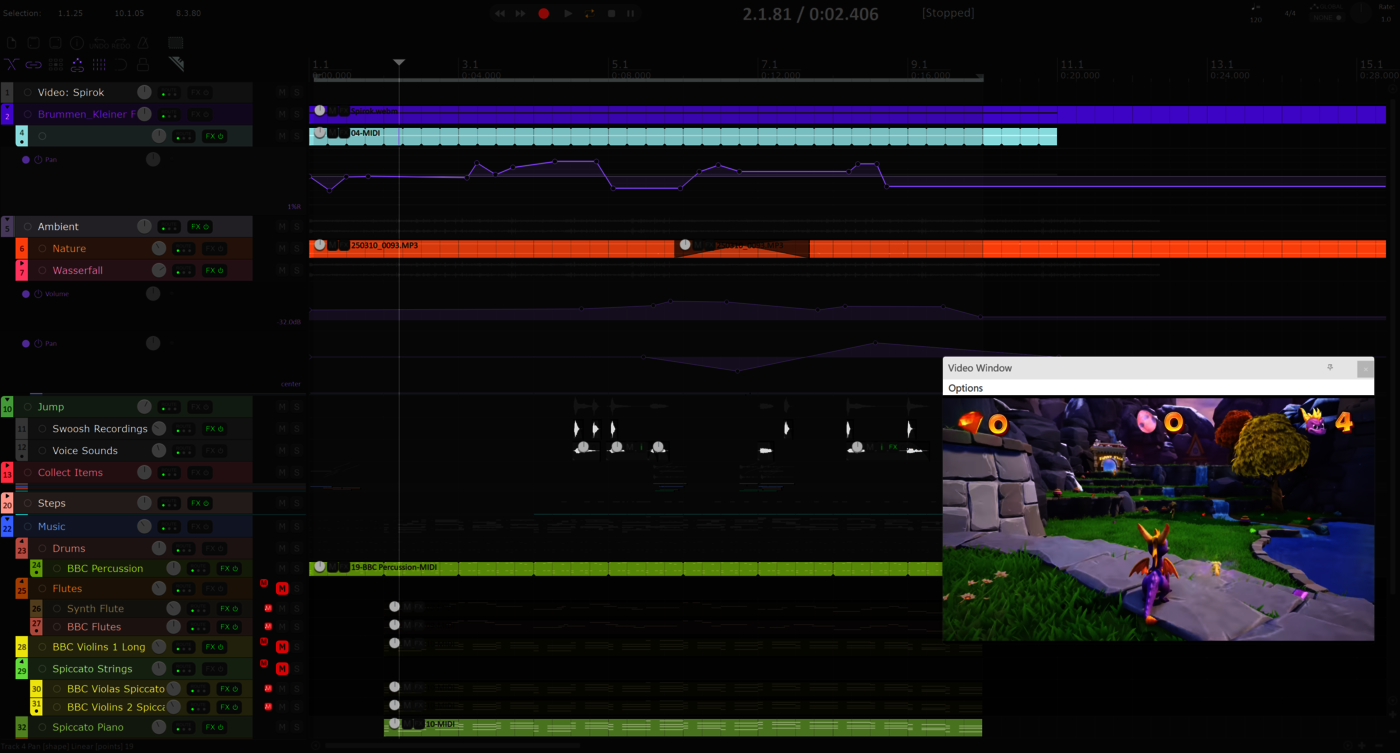Arm record on the Wasserfall track
The width and height of the screenshot is (1400, 753).
pyautogui.click(x=42, y=271)
